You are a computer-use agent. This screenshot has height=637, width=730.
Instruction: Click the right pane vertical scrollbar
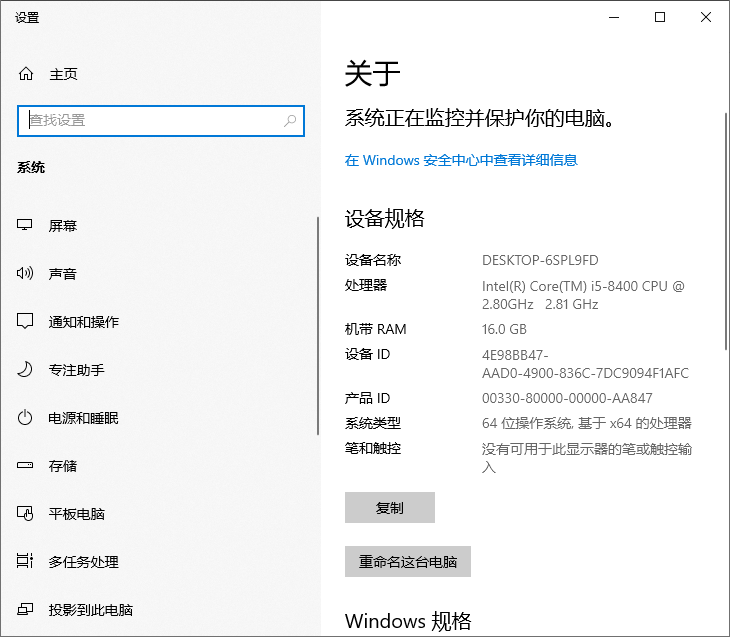(x=726, y=231)
